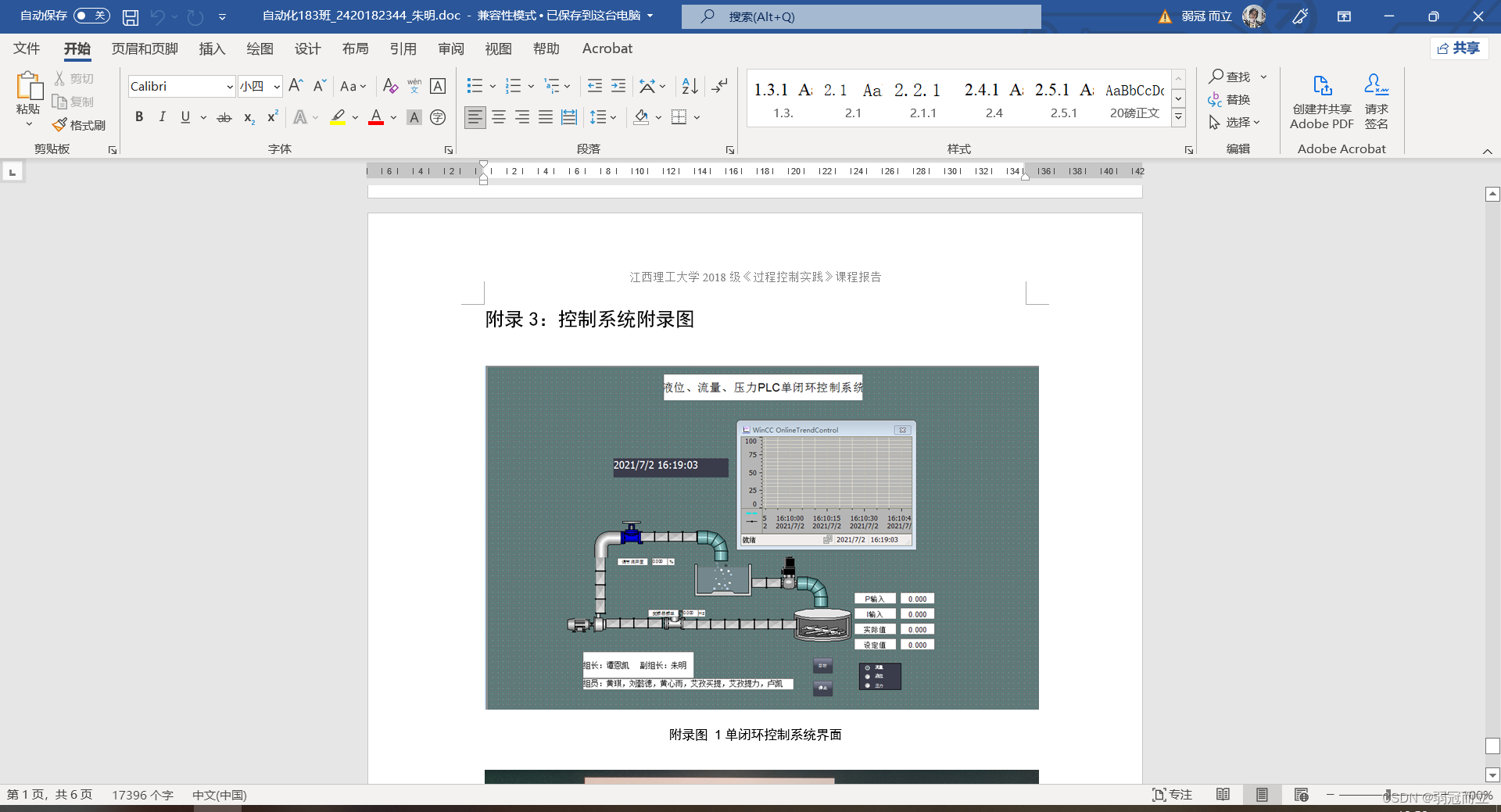Open the File menu
The width and height of the screenshot is (1501, 812).
click(x=27, y=48)
